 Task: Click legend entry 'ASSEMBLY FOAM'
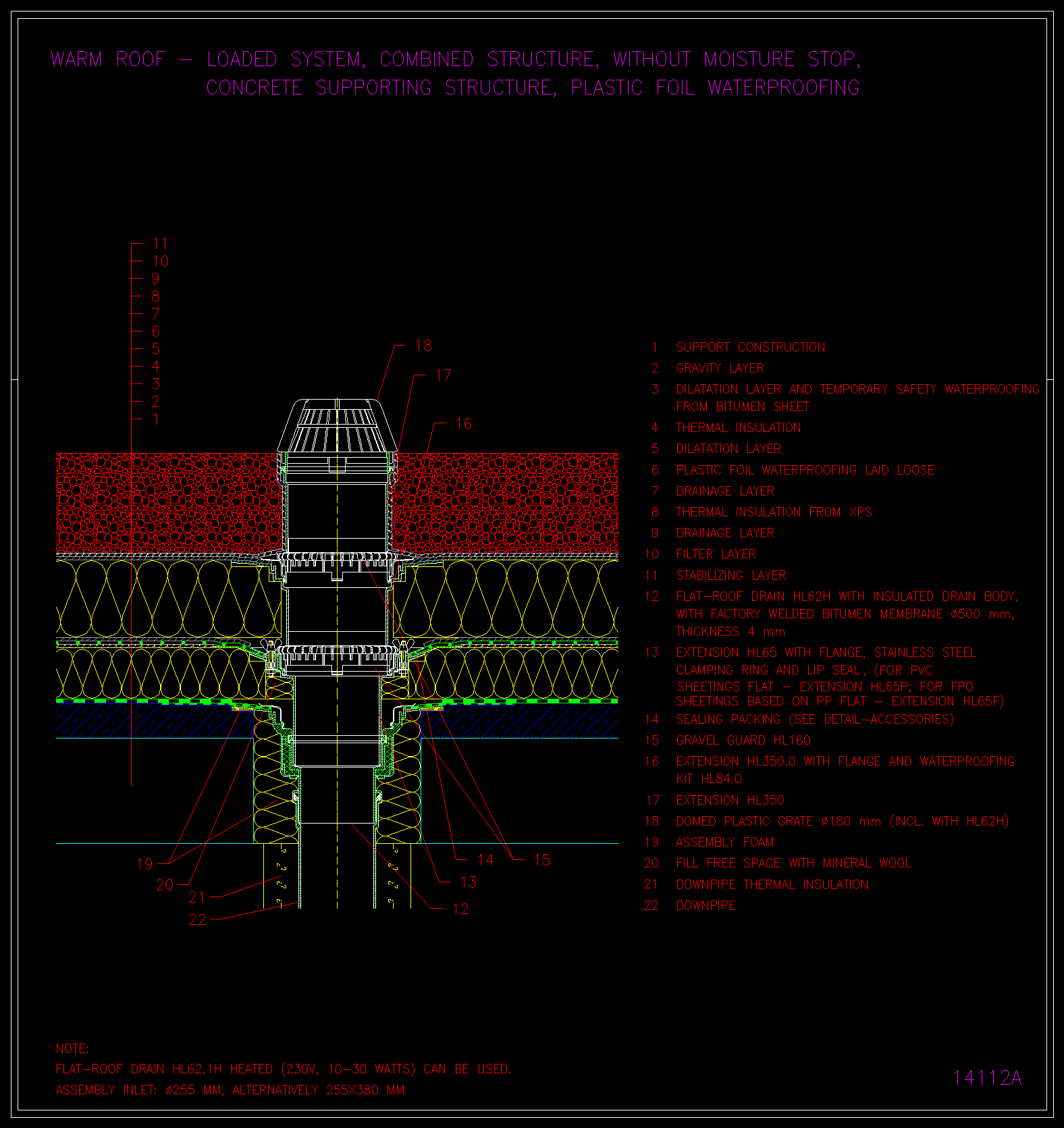725,842
